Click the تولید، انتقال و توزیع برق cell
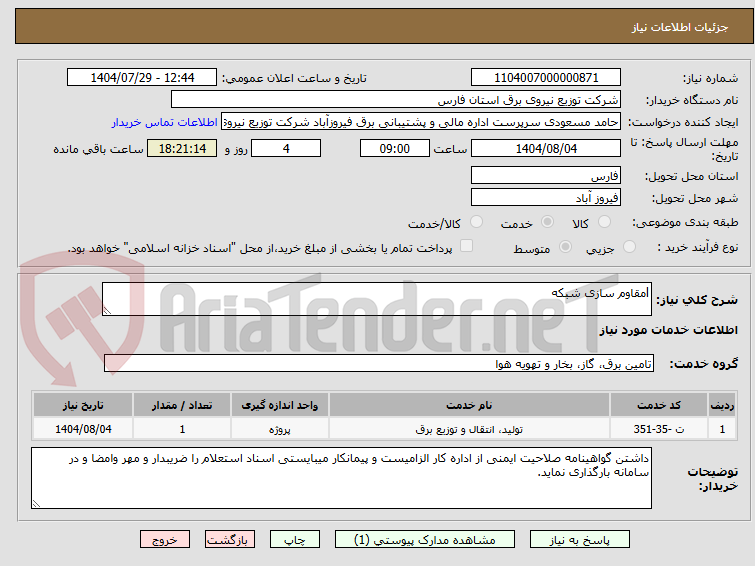755x566 pixels. click(469, 429)
